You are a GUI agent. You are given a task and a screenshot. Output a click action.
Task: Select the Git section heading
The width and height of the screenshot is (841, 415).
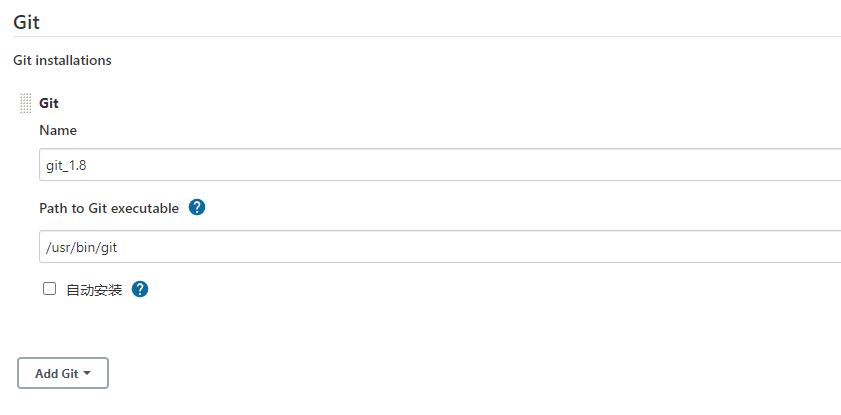[27, 22]
